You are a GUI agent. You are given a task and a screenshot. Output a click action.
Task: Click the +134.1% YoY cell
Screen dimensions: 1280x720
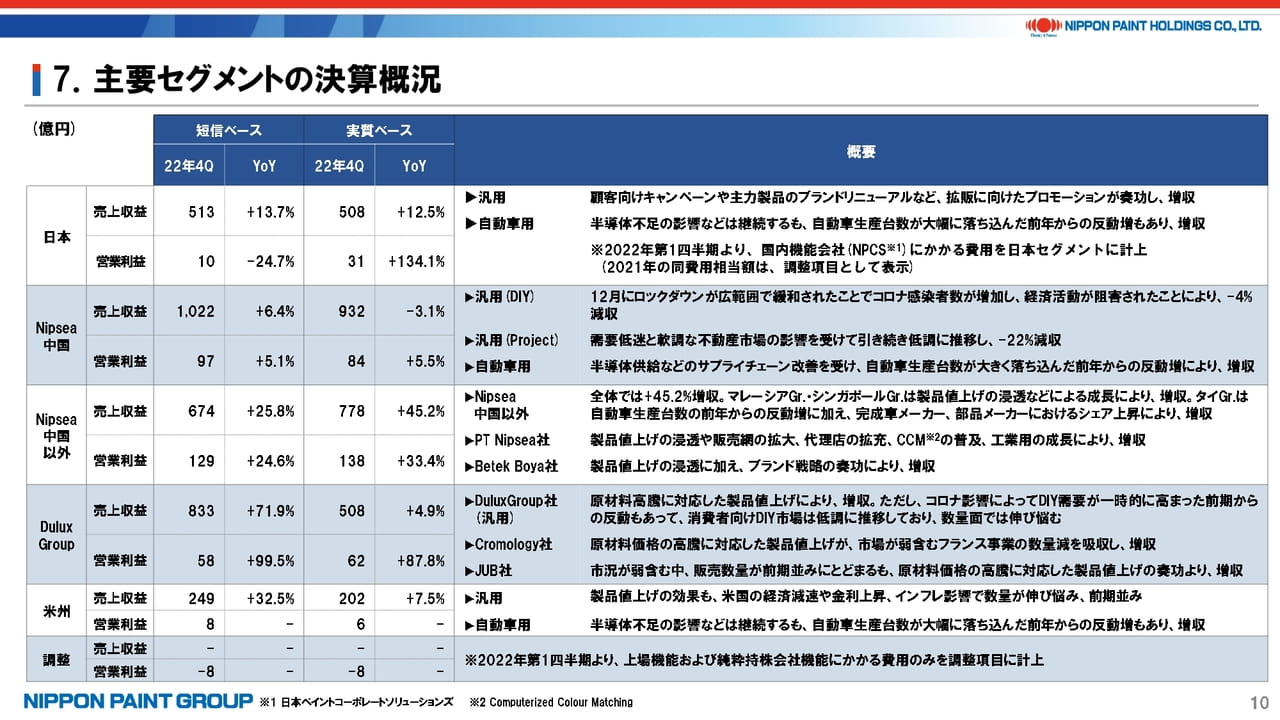pos(414,261)
